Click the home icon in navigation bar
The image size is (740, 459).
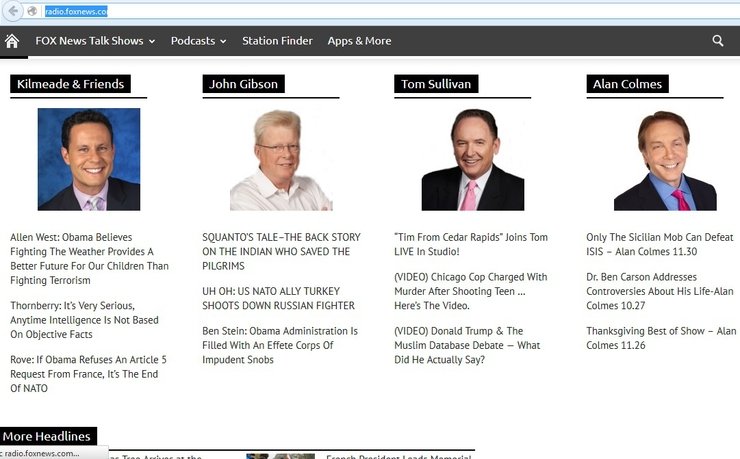tap(12, 41)
